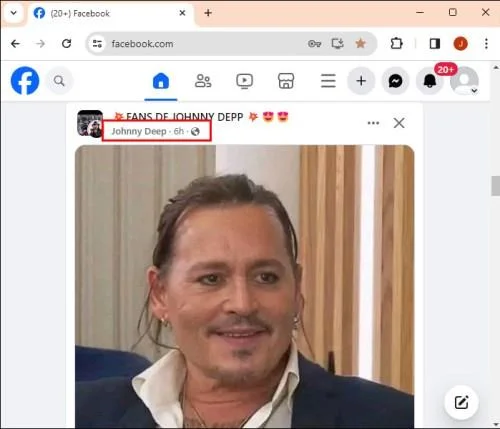500x429 pixels.
Task: Click the new message compose button
Action: click(x=462, y=402)
